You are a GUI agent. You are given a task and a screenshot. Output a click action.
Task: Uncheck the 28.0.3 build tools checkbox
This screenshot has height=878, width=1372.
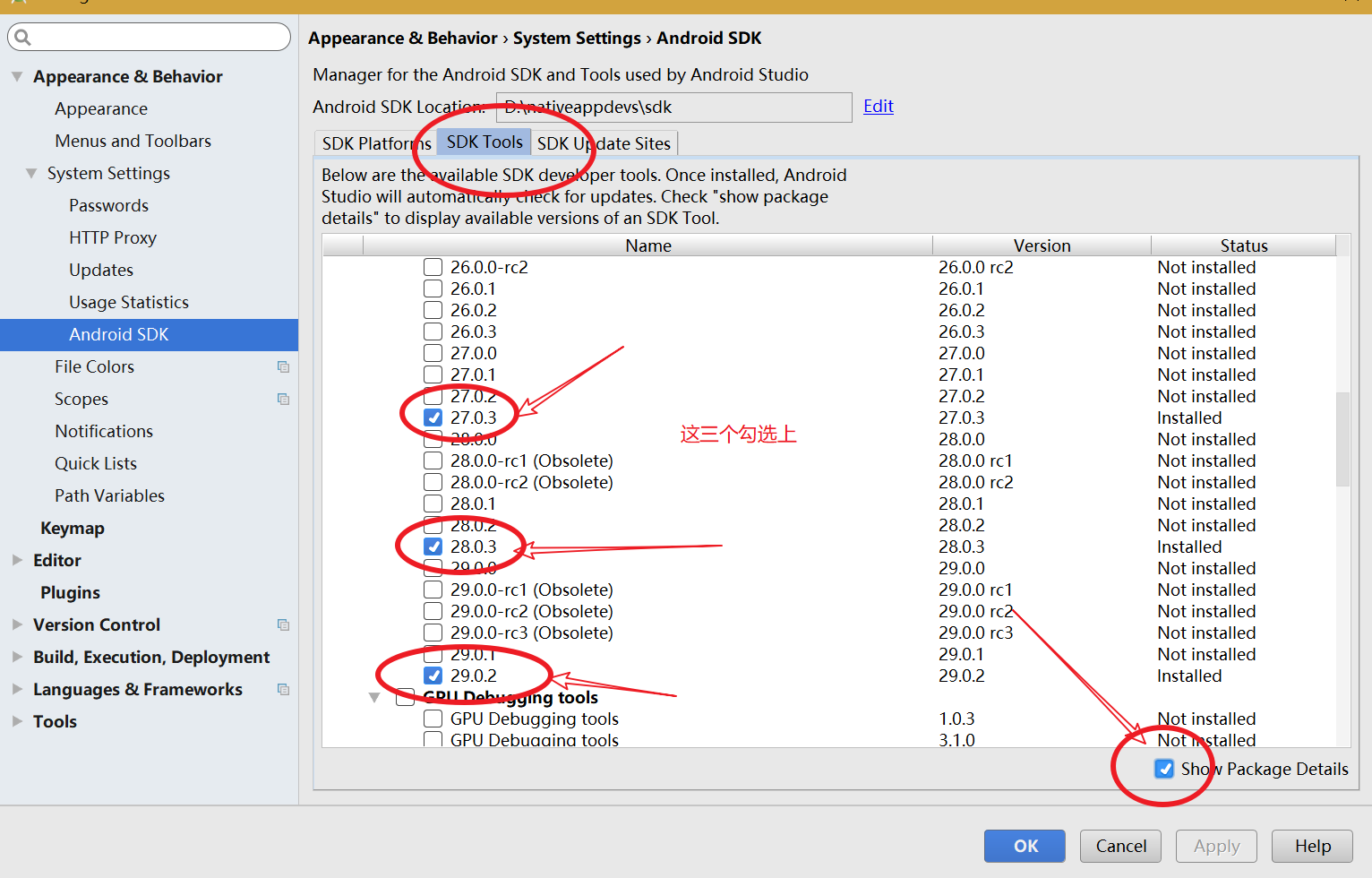coord(433,547)
